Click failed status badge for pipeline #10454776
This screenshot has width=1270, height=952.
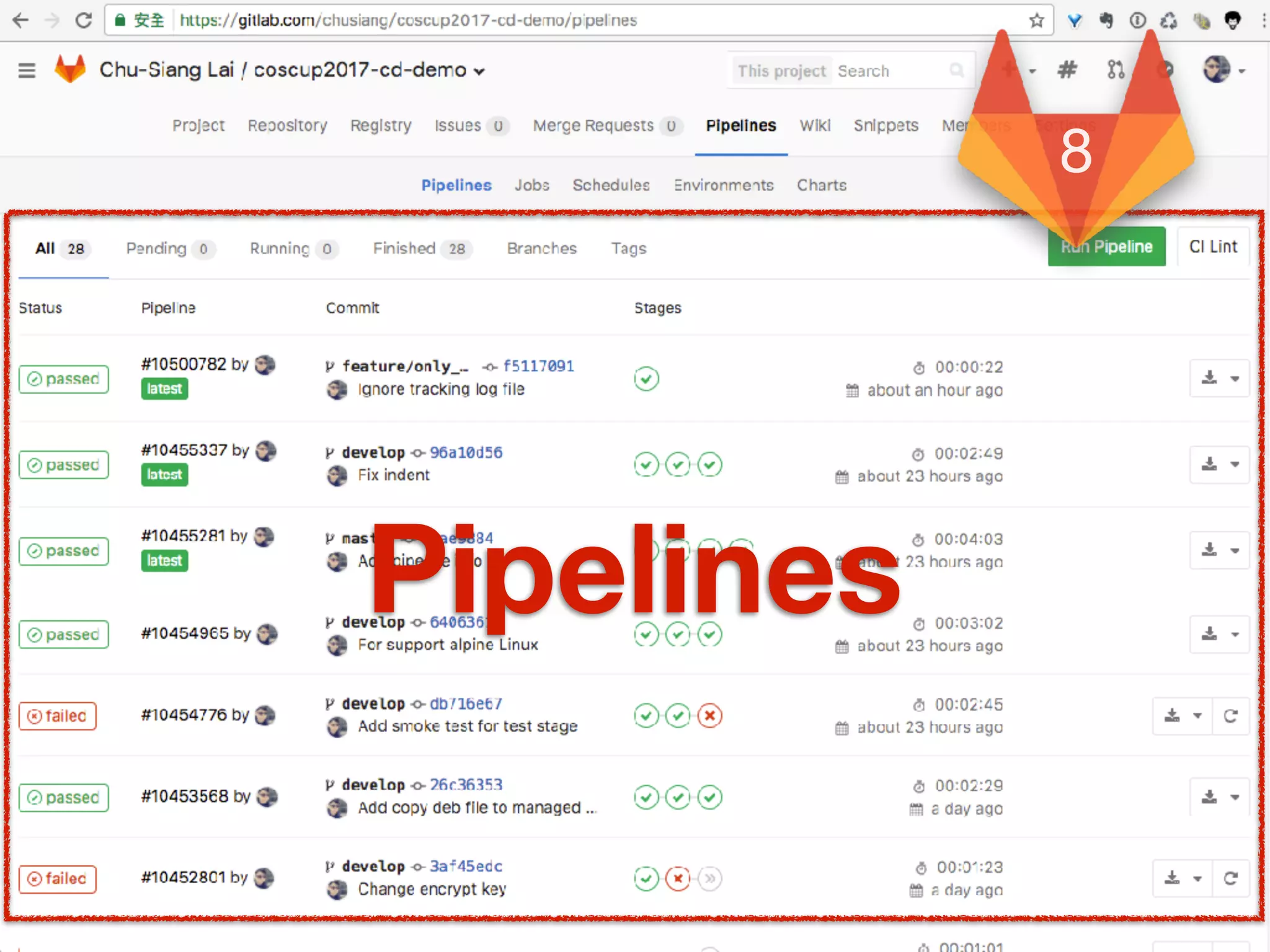58,716
